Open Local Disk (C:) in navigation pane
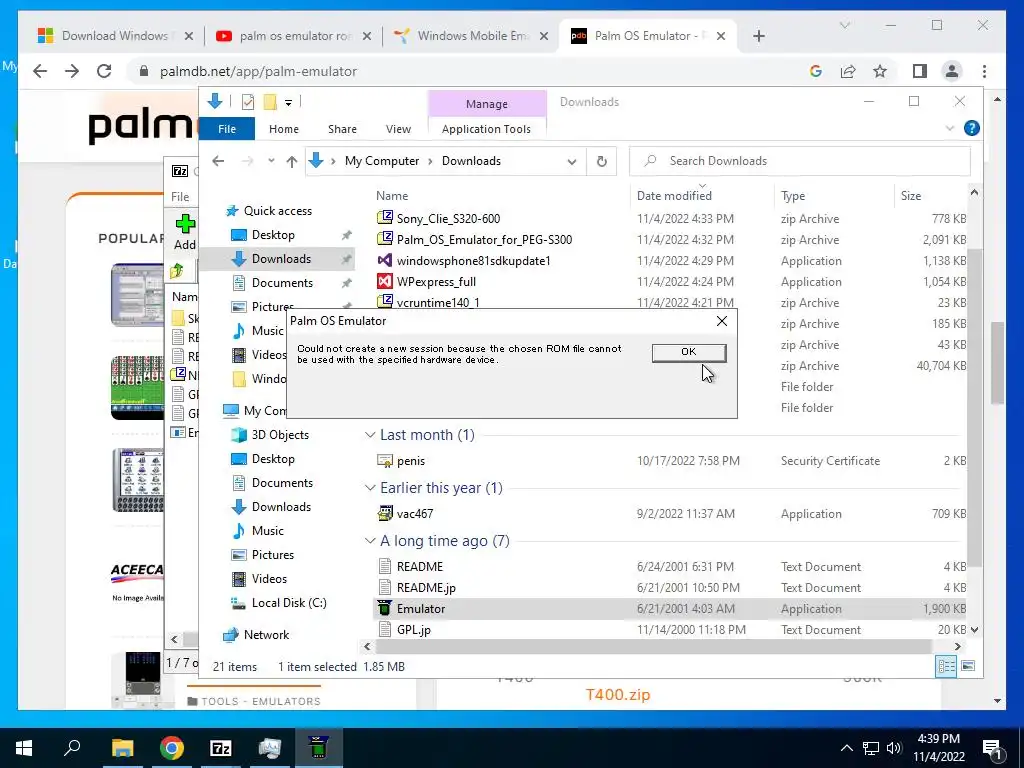The height and width of the screenshot is (768, 1024). tap(289, 603)
